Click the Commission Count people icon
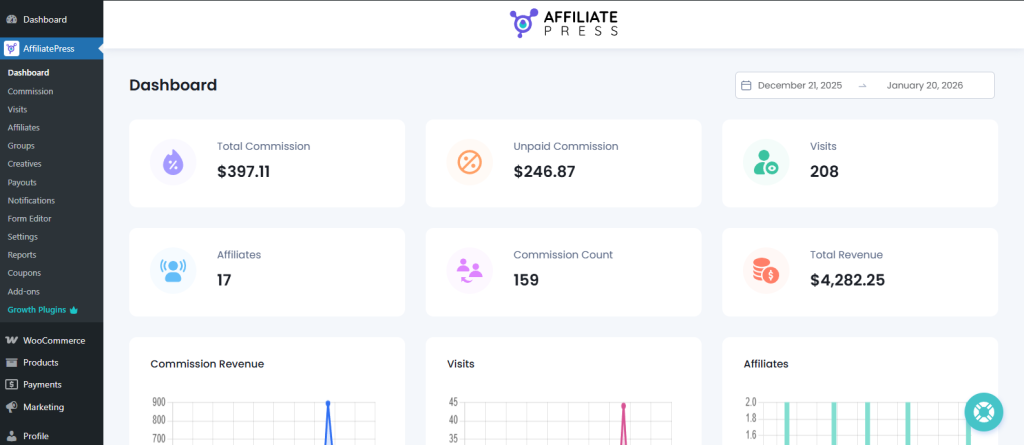 [x=470, y=271]
